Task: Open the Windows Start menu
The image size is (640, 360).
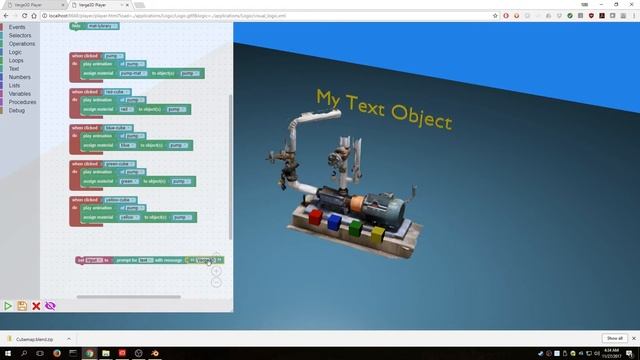Action: [x=8, y=353]
